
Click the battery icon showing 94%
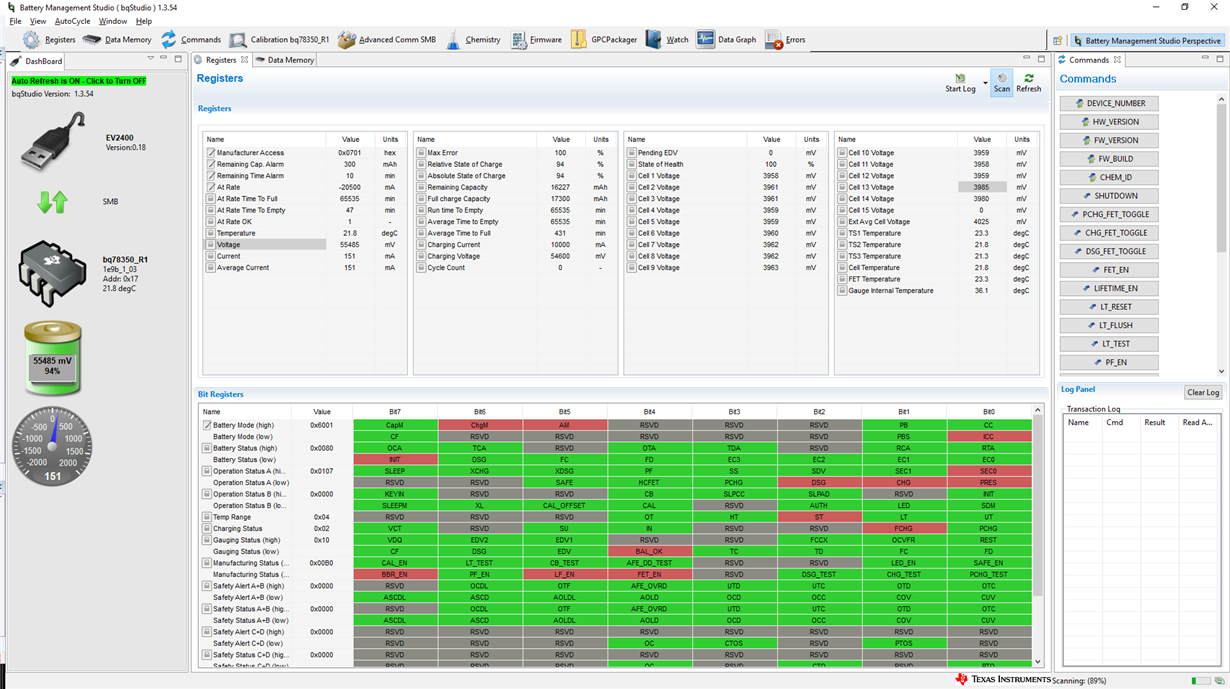tap(53, 359)
